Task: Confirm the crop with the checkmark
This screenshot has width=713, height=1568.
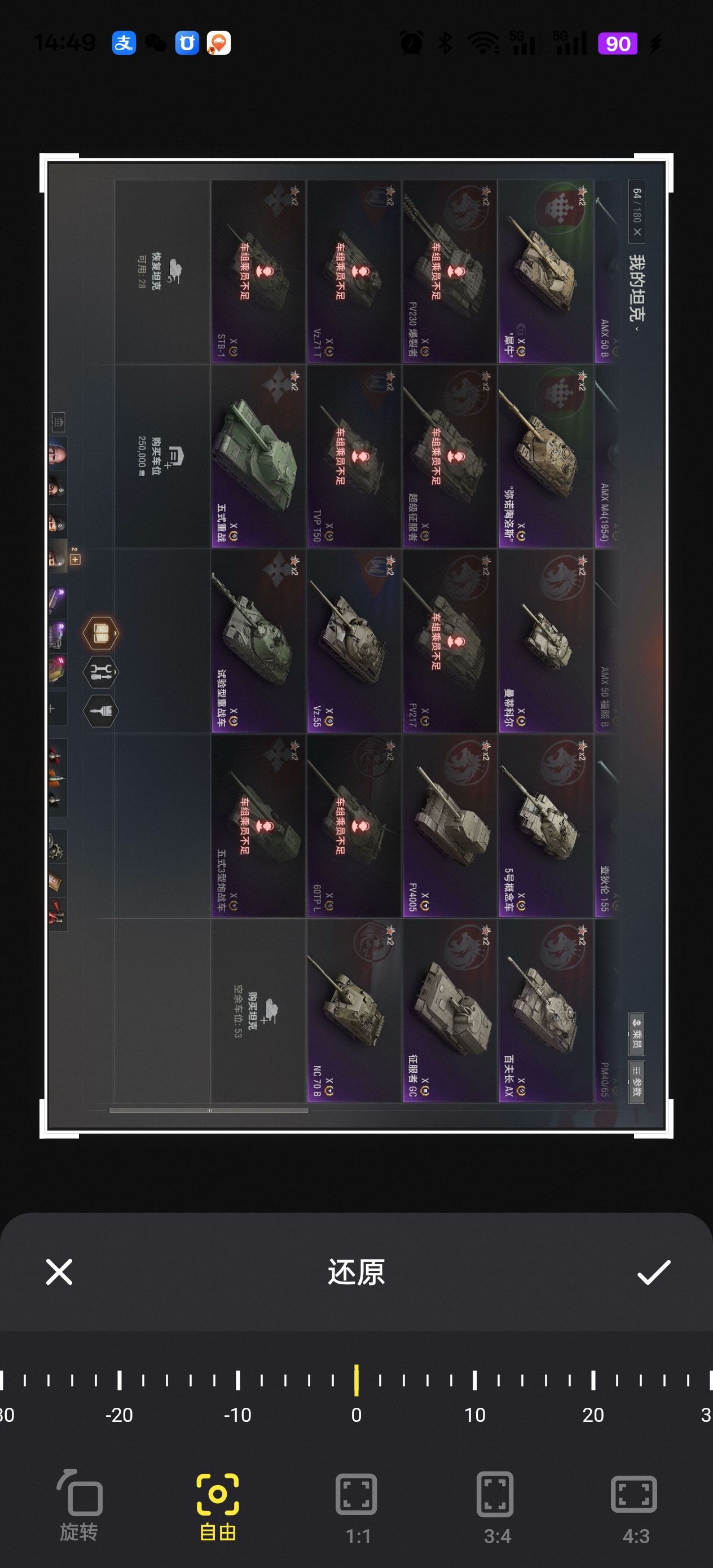Action: pos(654,1272)
